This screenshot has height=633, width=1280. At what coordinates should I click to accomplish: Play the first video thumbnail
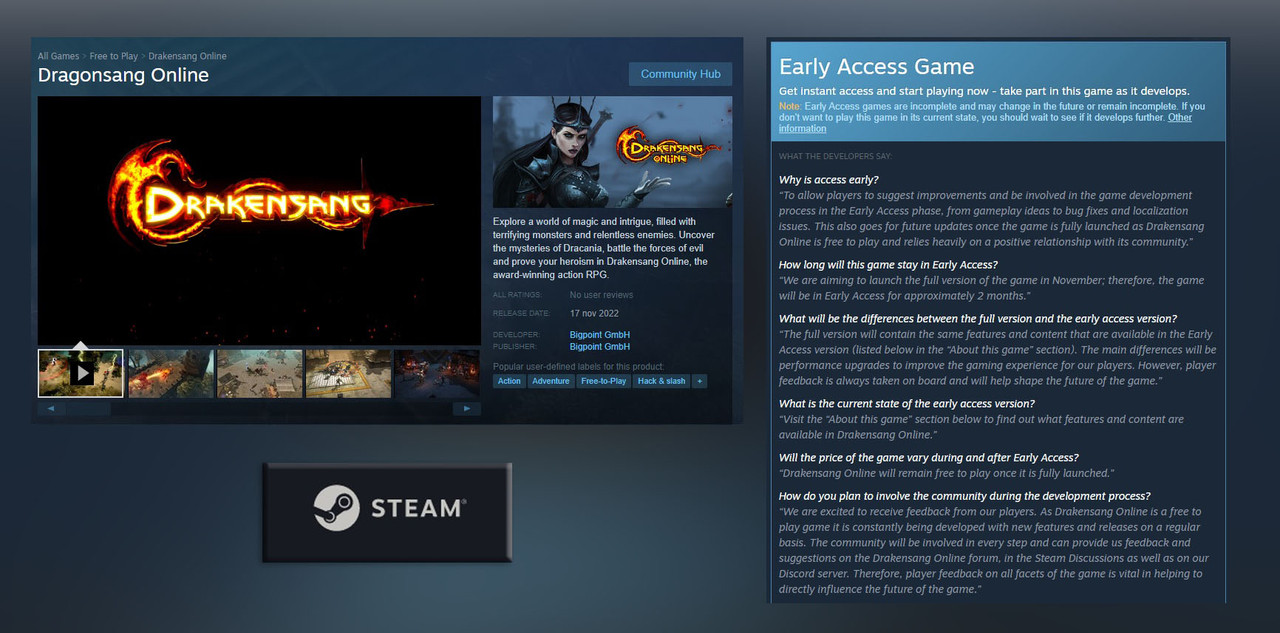click(81, 373)
